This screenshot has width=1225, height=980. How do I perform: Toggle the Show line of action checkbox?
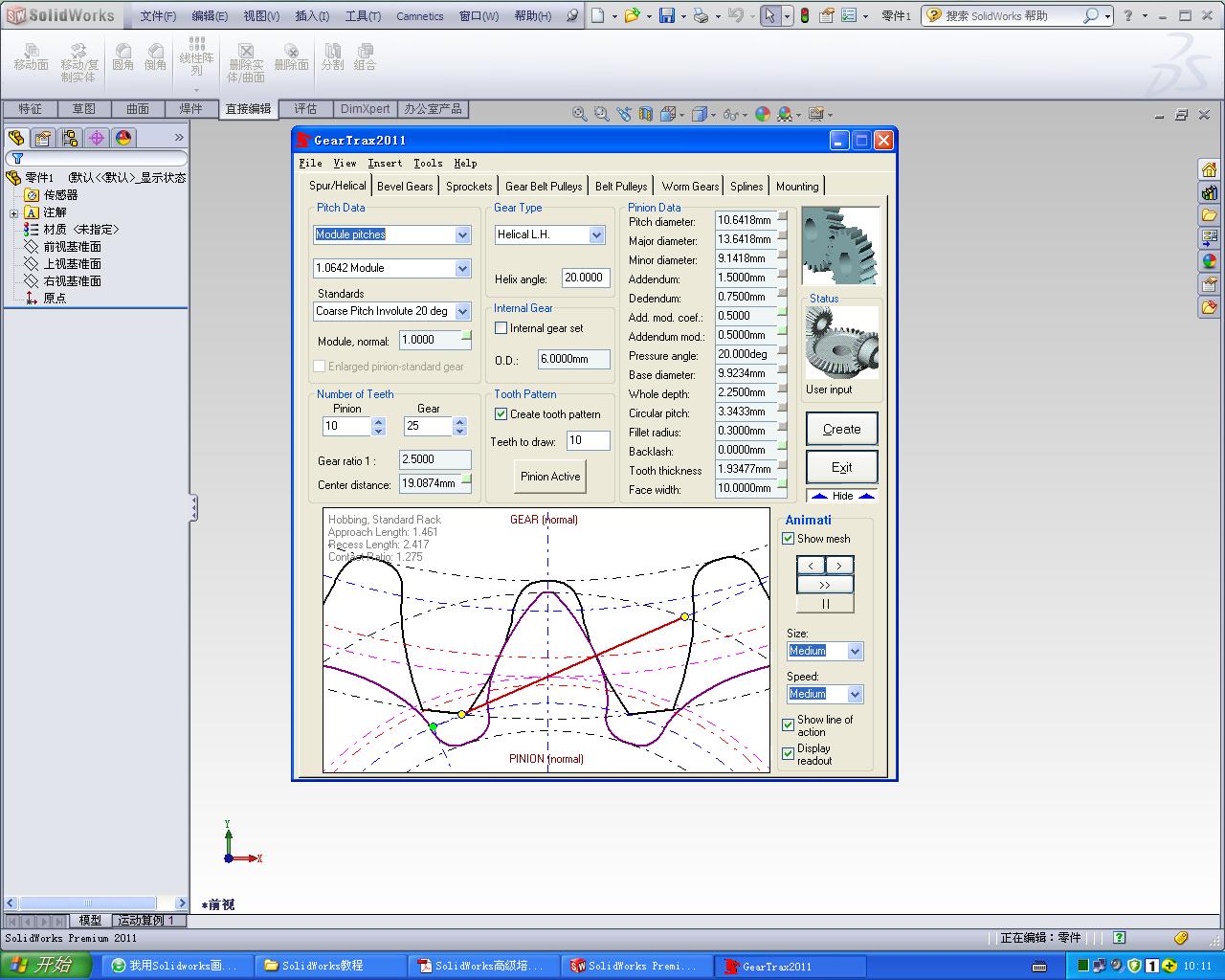pyautogui.click(x=789, y=724)
